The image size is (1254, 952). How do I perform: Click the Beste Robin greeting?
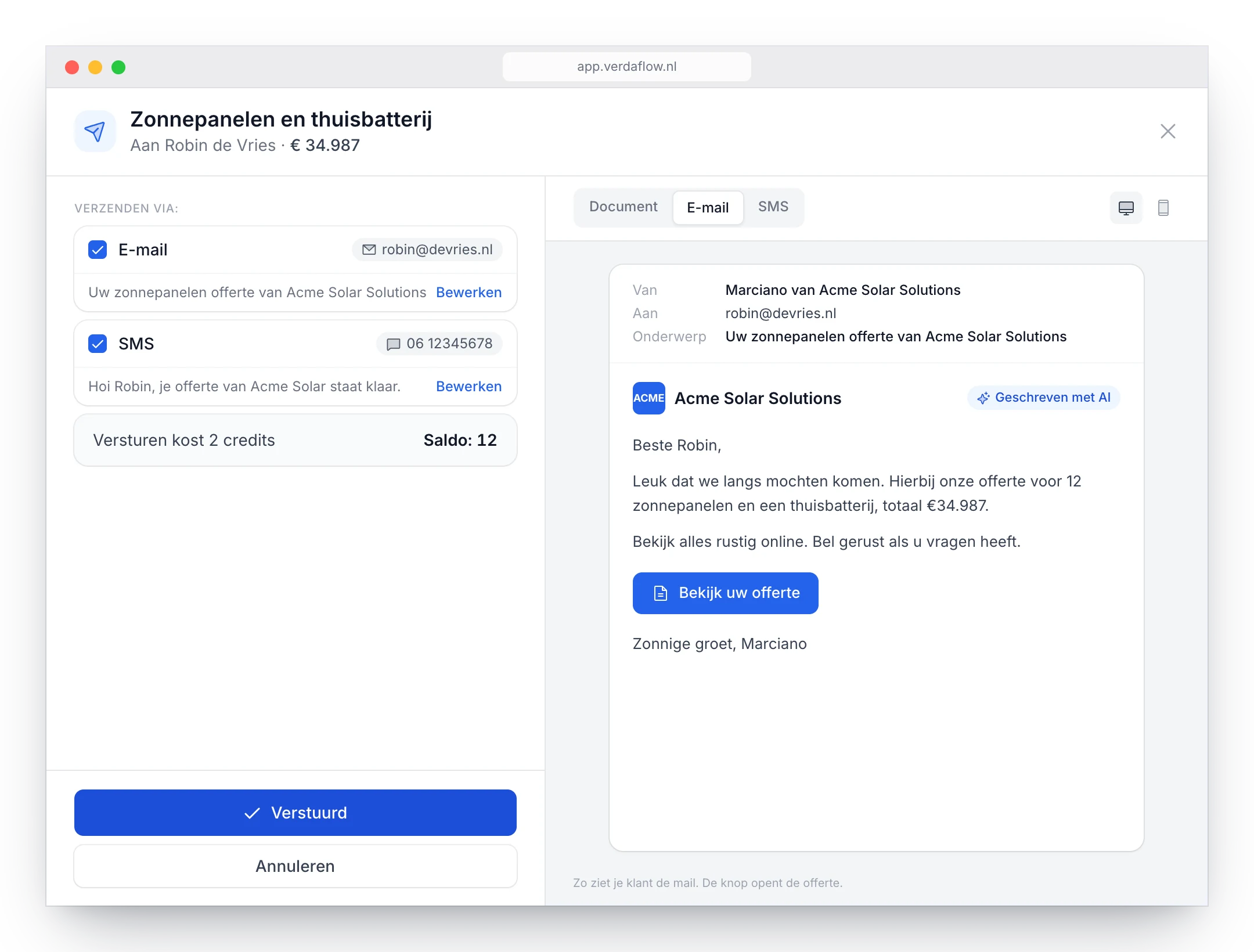(677, 445)
